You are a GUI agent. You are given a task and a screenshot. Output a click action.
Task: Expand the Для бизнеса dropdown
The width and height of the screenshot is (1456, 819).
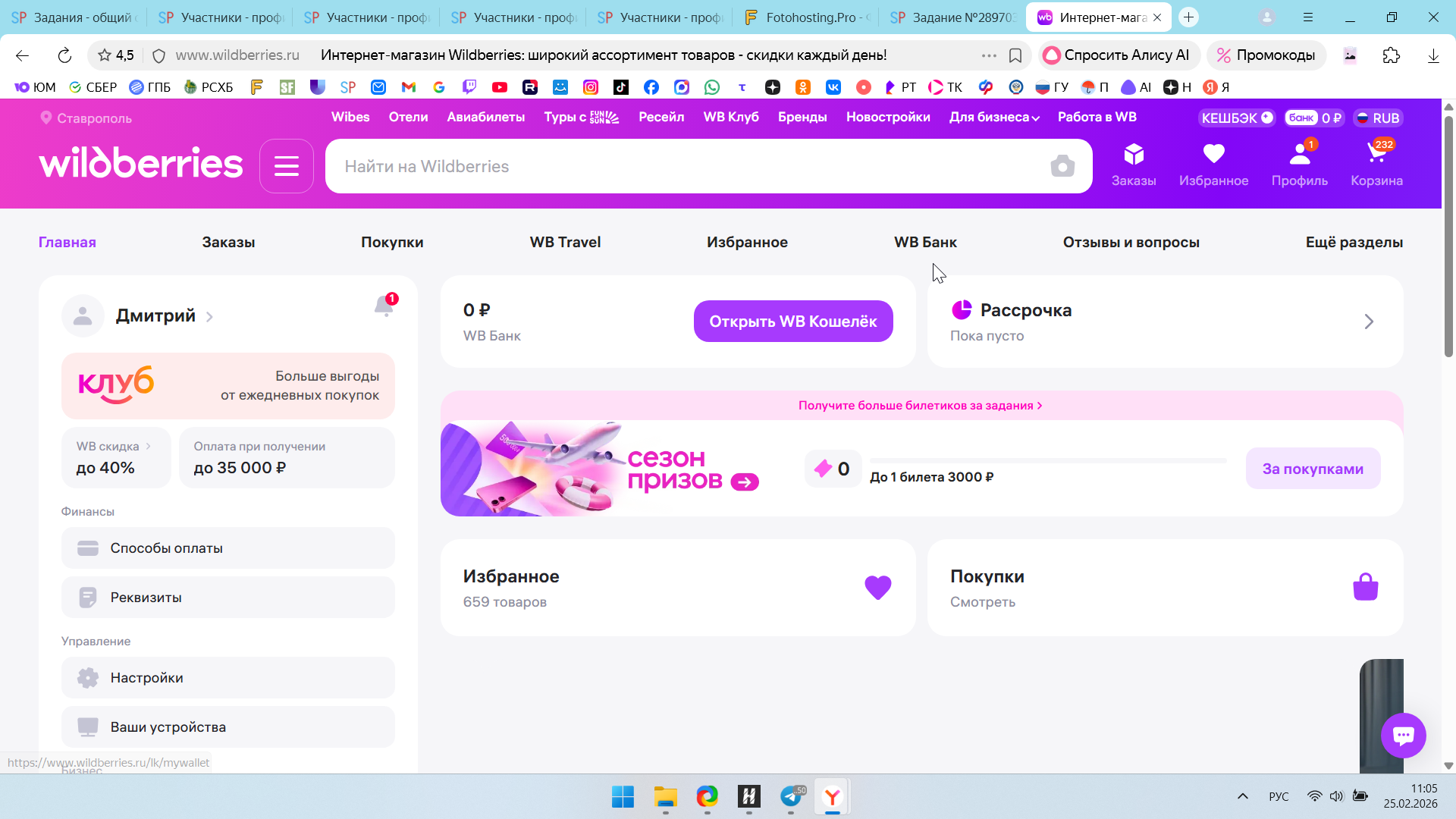[994, 117]
